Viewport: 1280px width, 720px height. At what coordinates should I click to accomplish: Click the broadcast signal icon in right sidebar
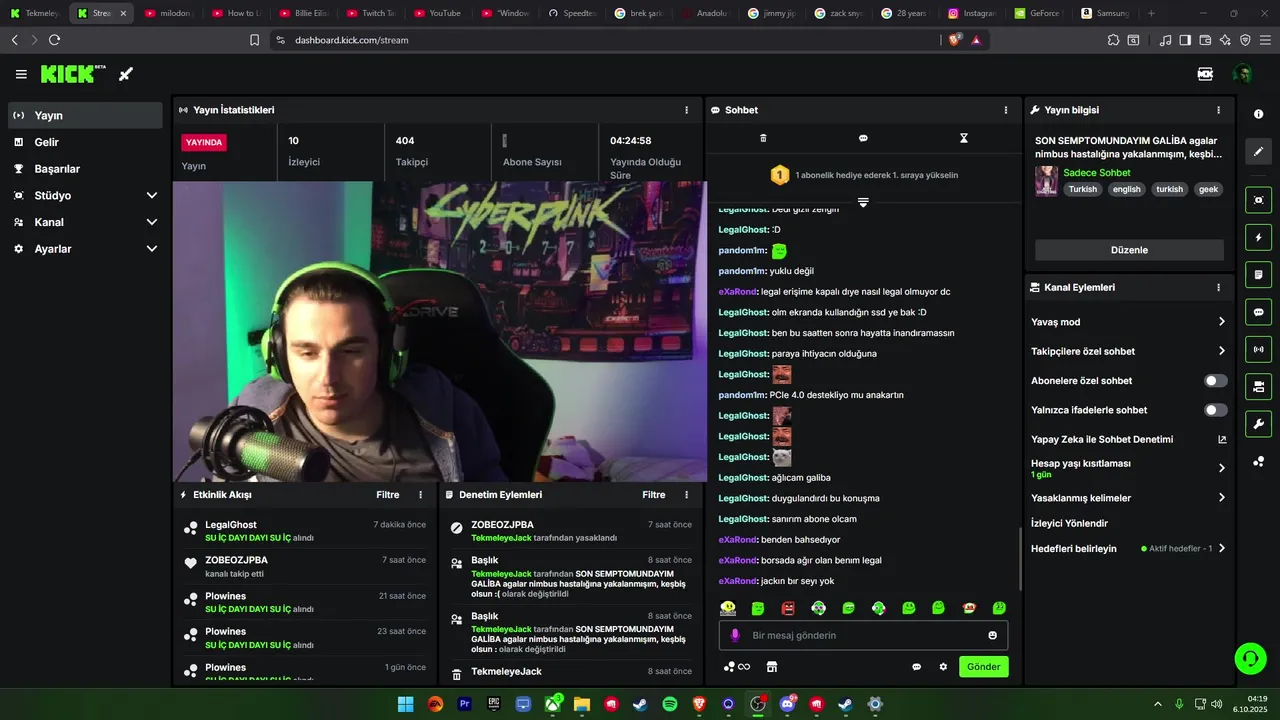coord(1259,349)
